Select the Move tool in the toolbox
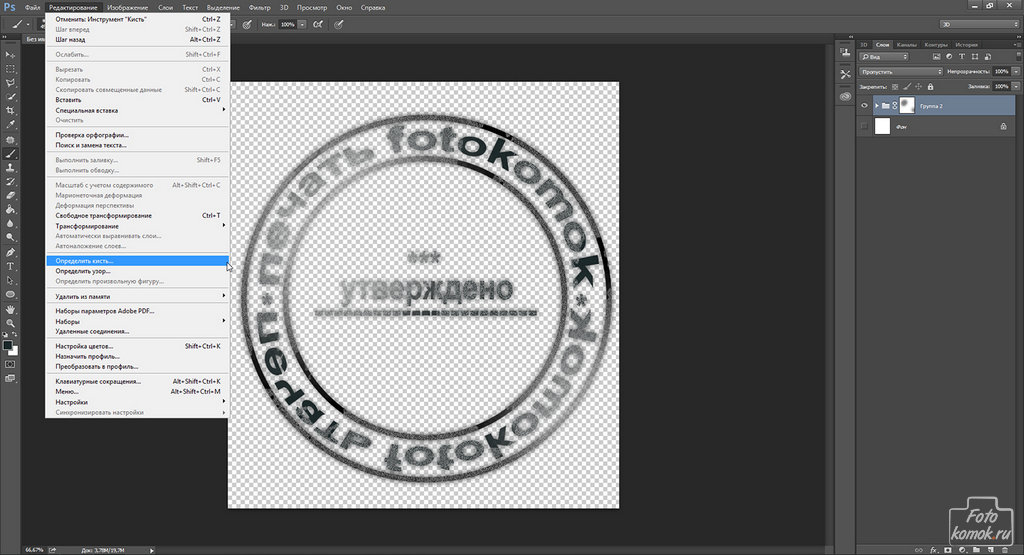1024x555 pixels. (10, 55)
